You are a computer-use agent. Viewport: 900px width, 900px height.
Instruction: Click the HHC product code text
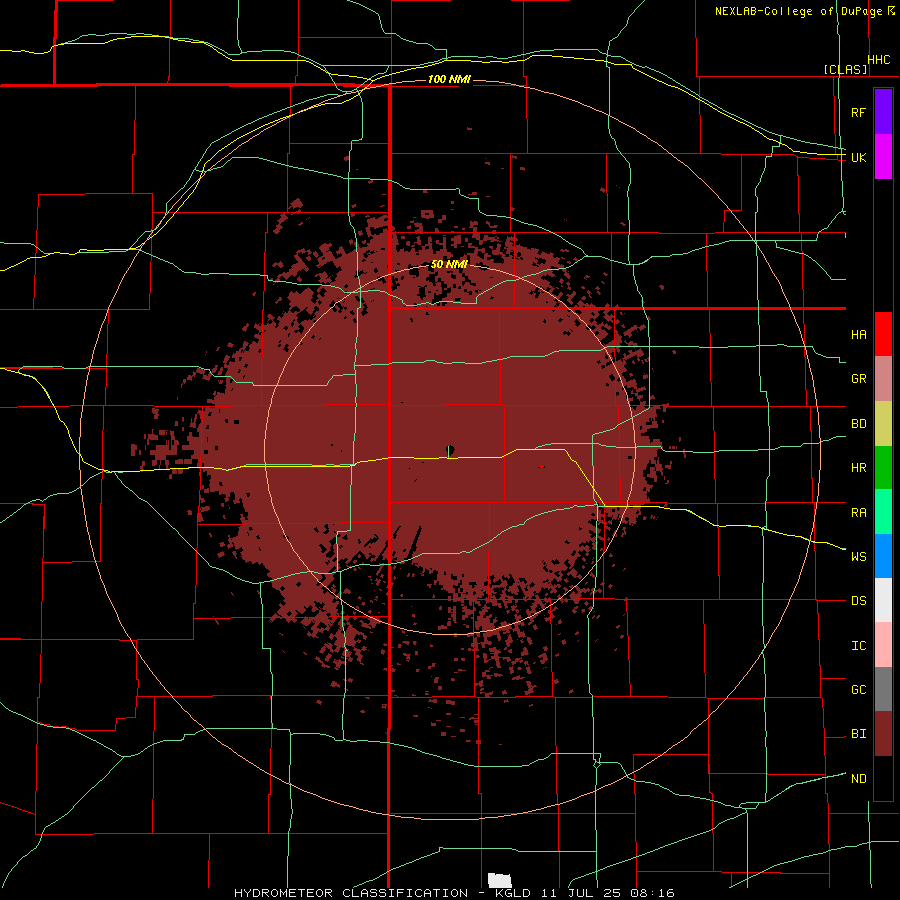(x=879, y=60)
